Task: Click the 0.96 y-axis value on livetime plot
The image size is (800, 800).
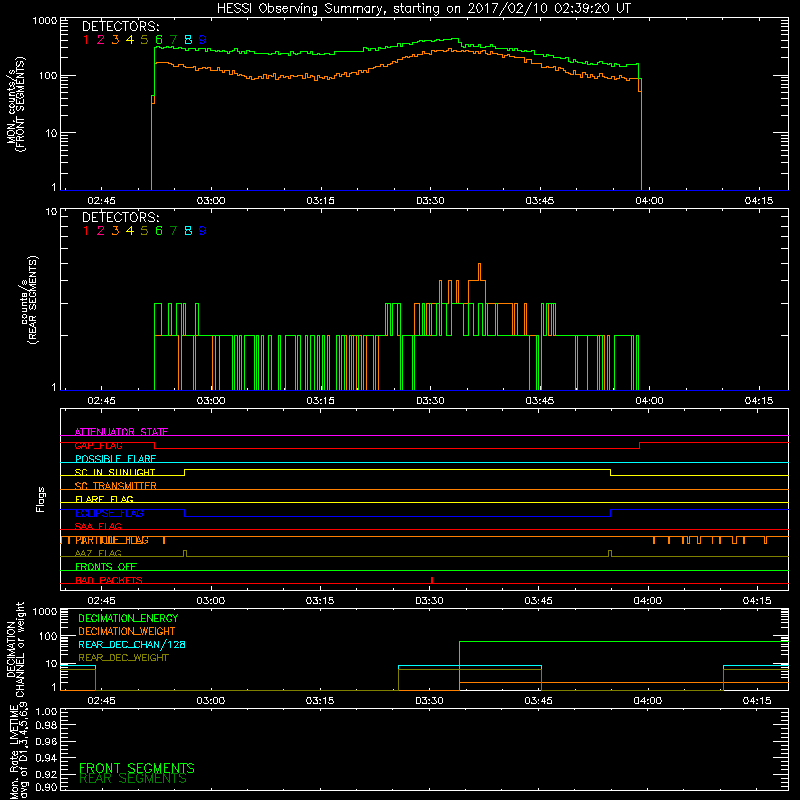Action: coord(46,741)
